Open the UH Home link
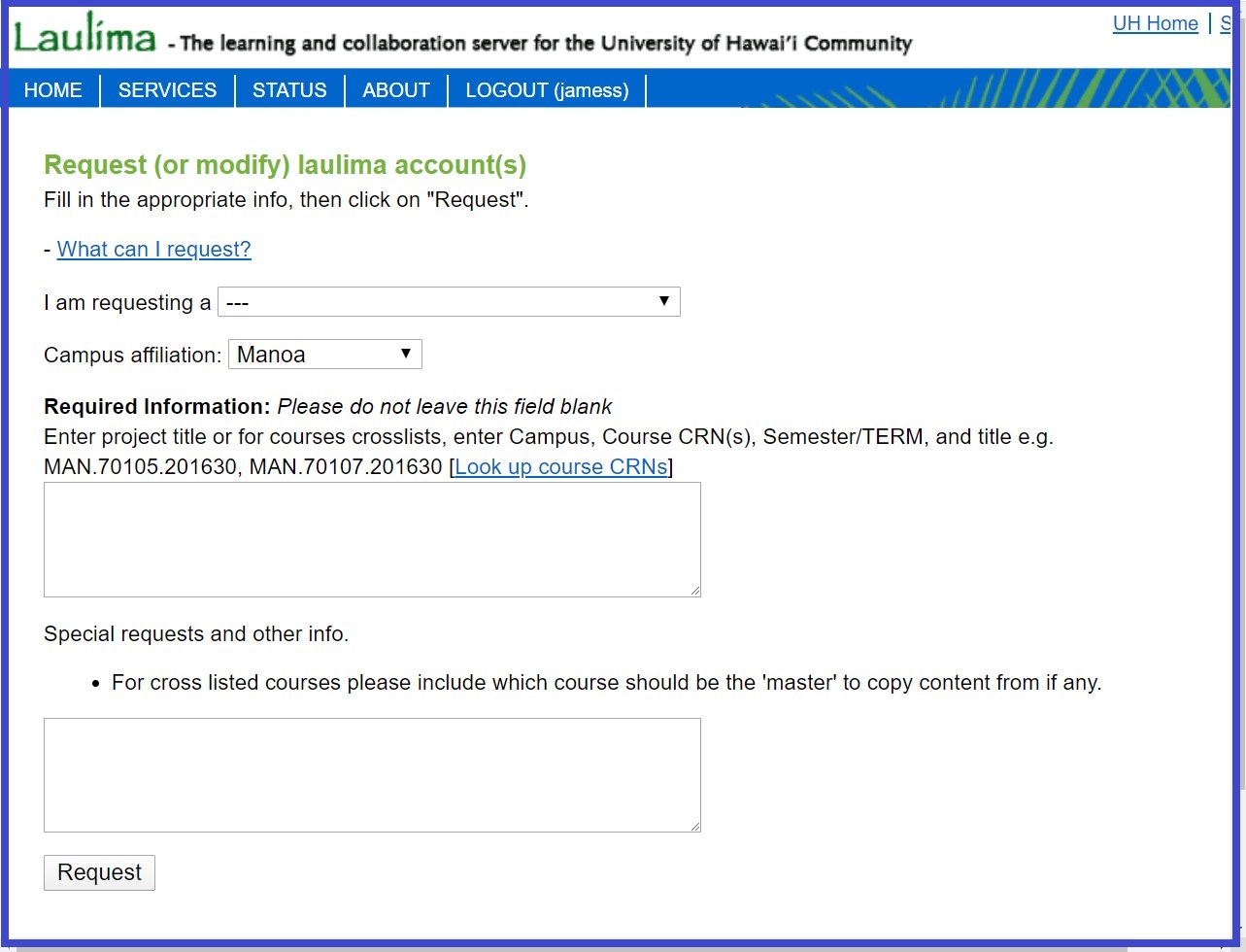1246x952 pixels. tap(1155, 23)
